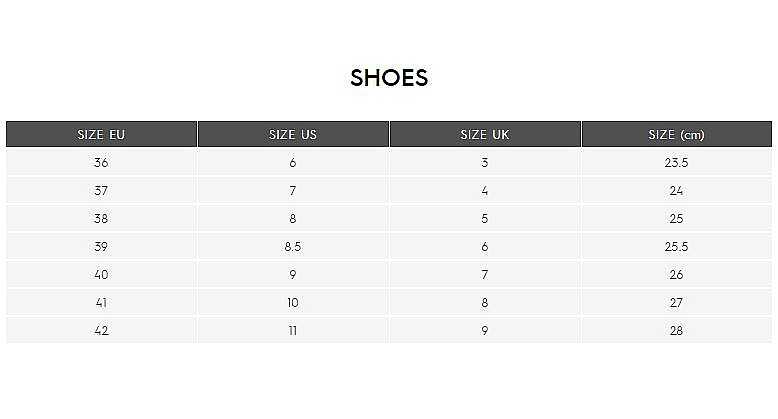This screenshot has width=778, height=419.
Task: Click the UK size 5 cell
Action: point(485,218)
